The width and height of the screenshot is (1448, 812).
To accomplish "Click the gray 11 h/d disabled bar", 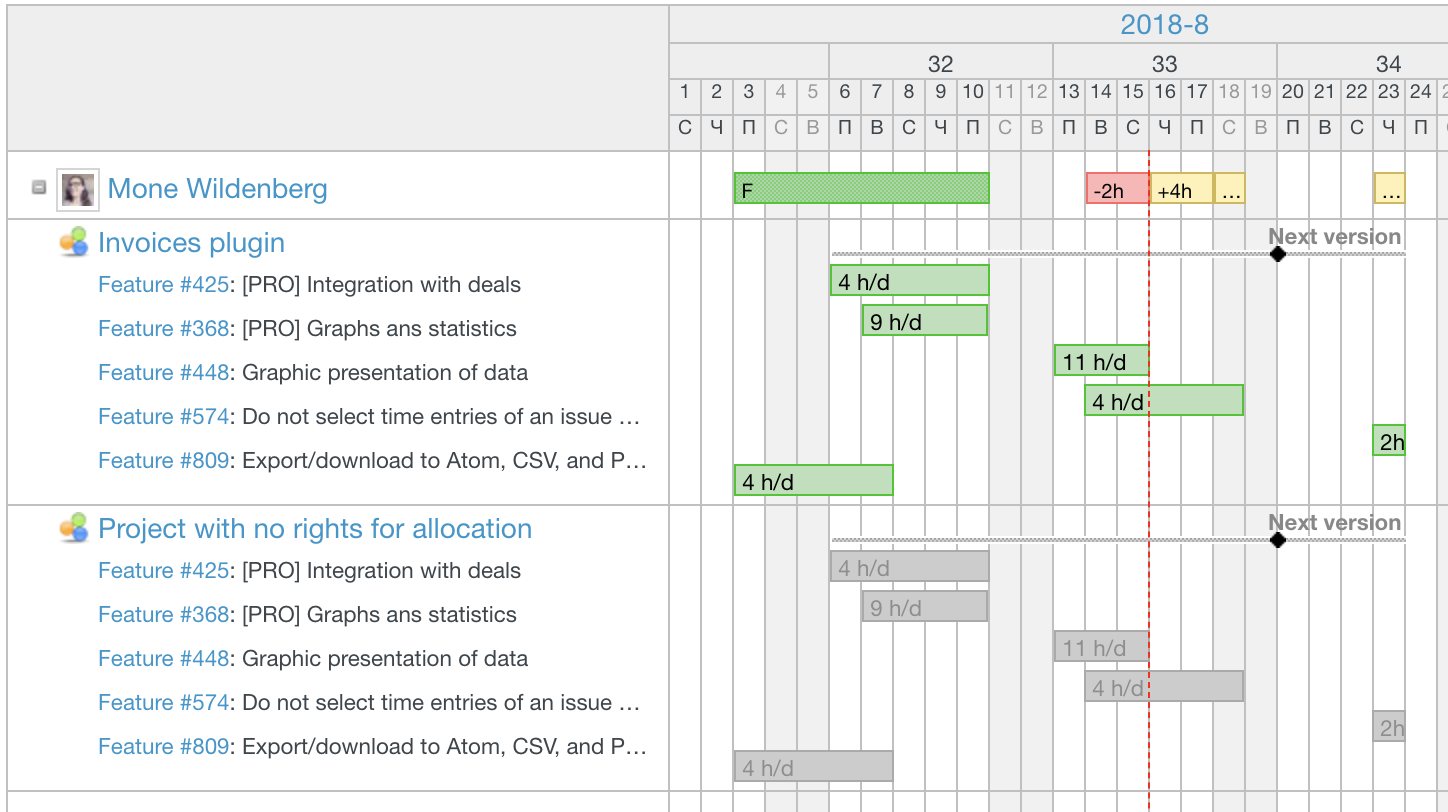I will point(1101,646).
